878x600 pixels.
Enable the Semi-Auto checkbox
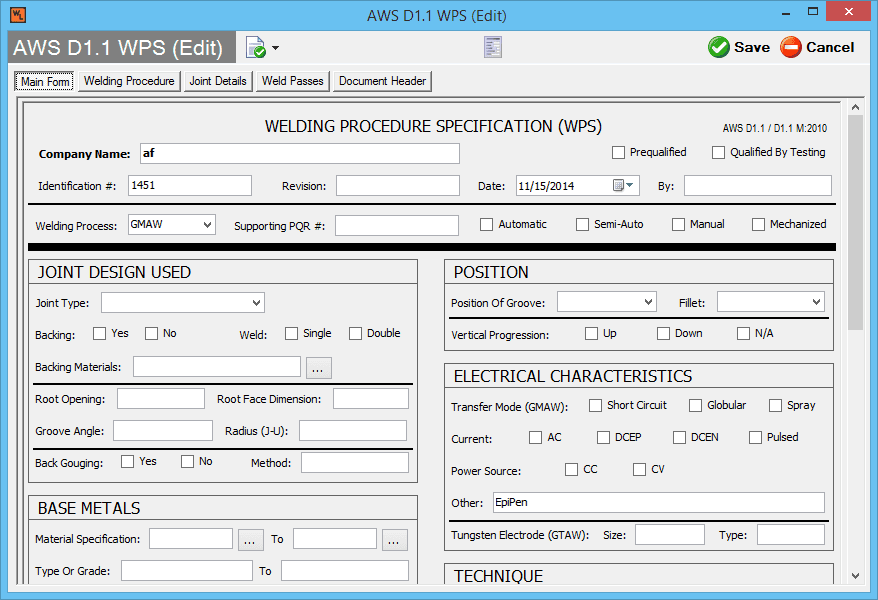pyautogui.click(x=582, y=224)
